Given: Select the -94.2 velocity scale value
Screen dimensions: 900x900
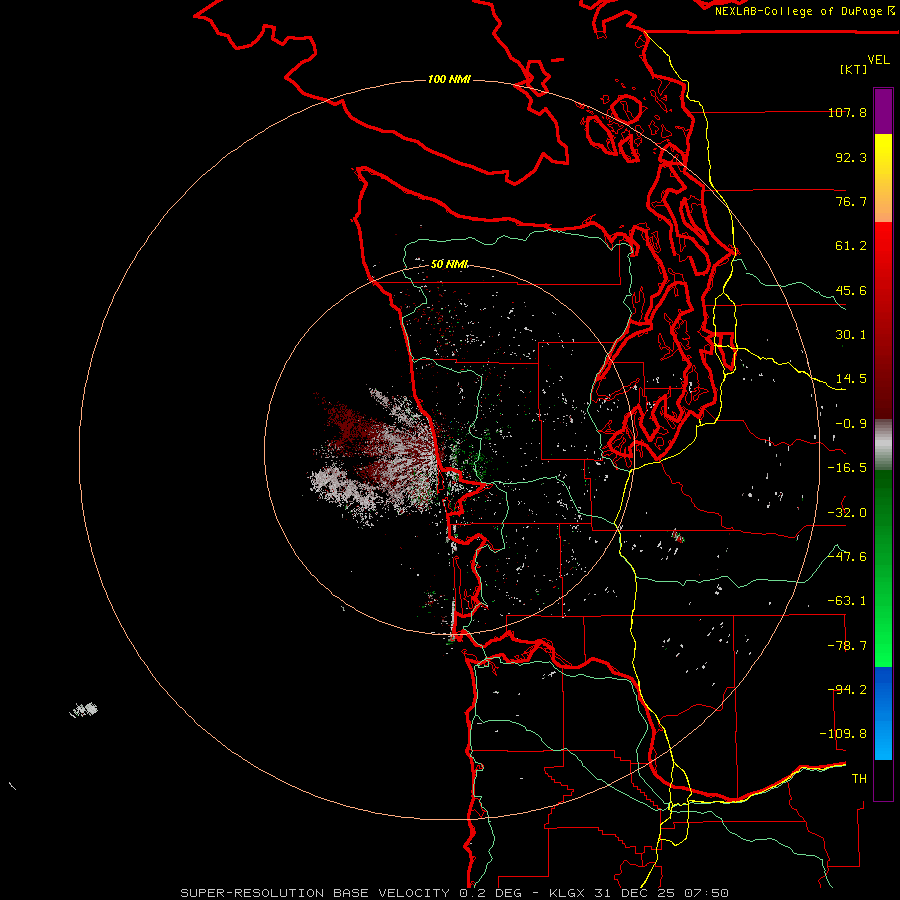Looking at the screenshot, I should pos(847,690).
